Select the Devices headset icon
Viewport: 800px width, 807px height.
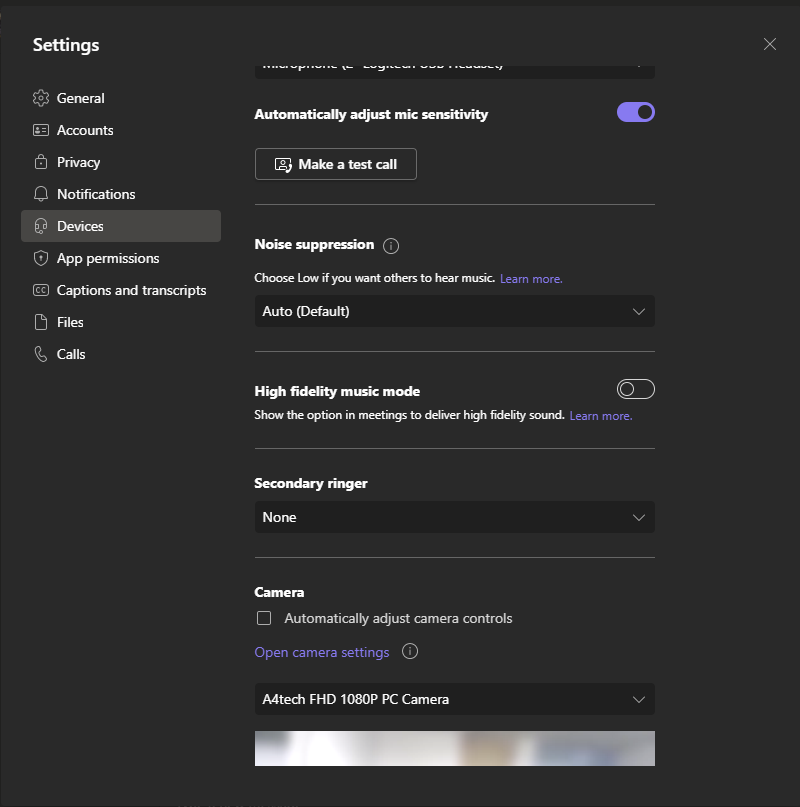pos(40,226)
